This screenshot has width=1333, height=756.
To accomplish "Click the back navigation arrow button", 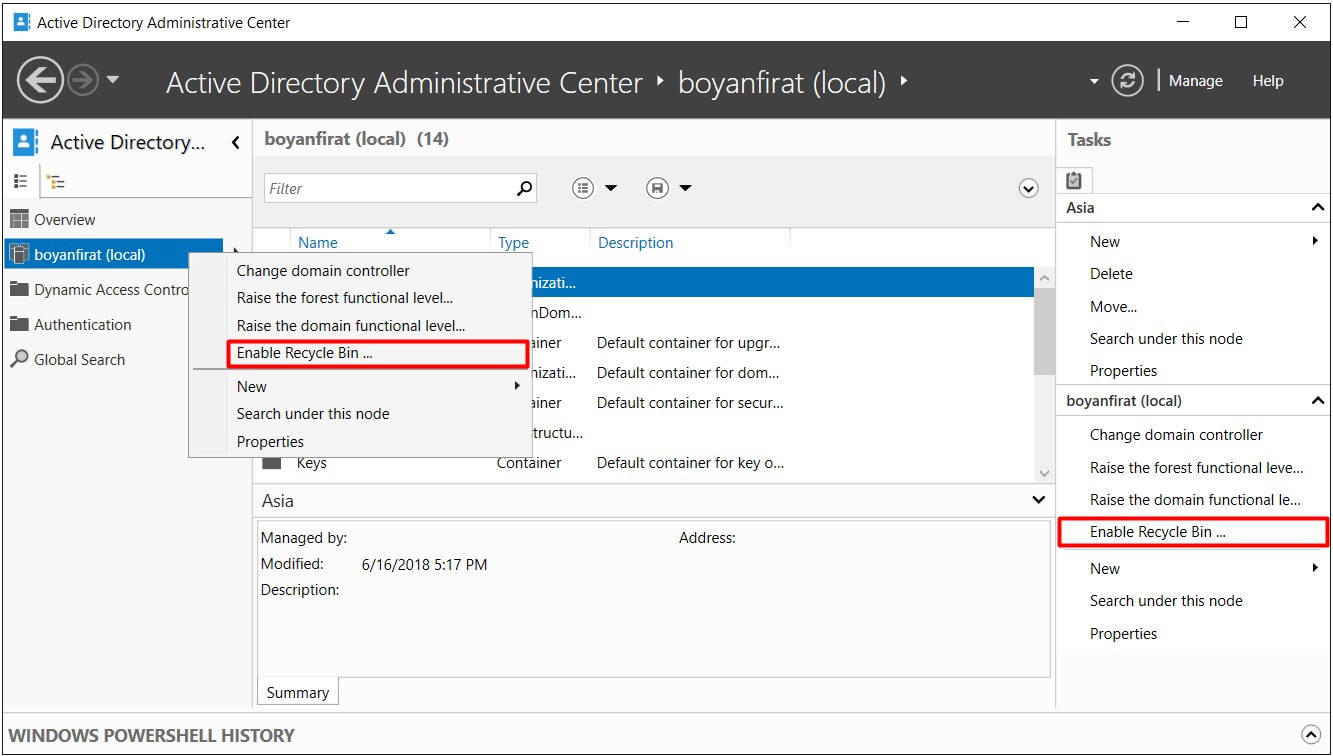I will (40, 81).
